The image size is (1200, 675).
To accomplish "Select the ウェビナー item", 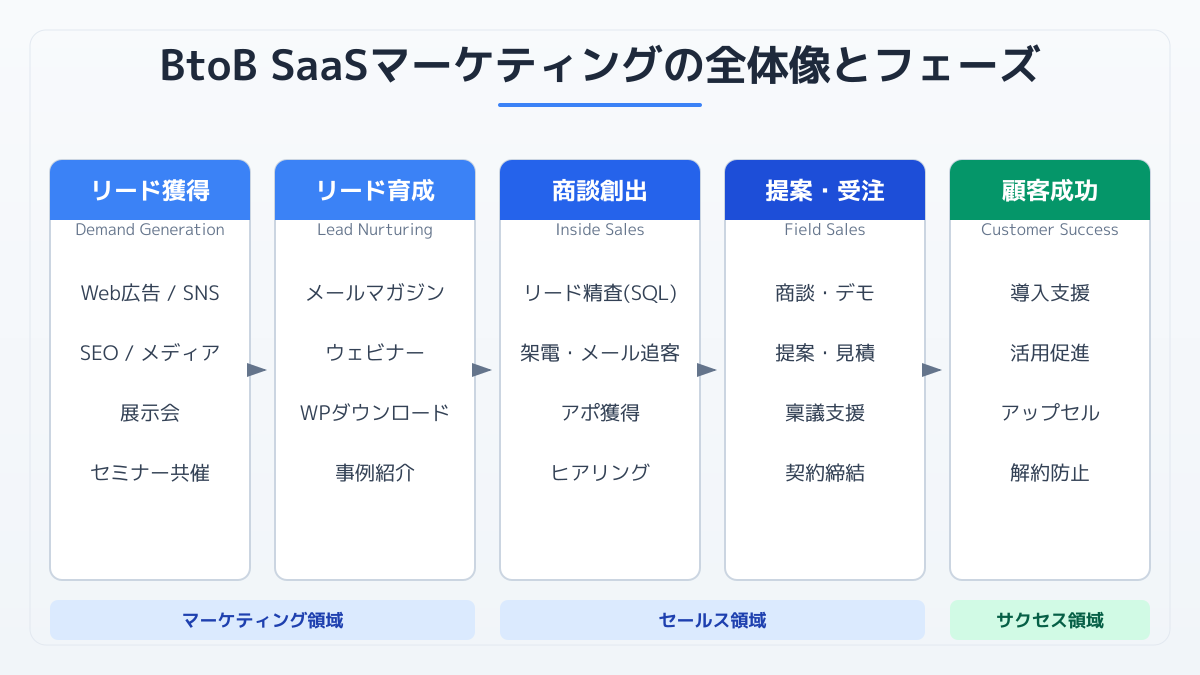I will pos(375,353).
